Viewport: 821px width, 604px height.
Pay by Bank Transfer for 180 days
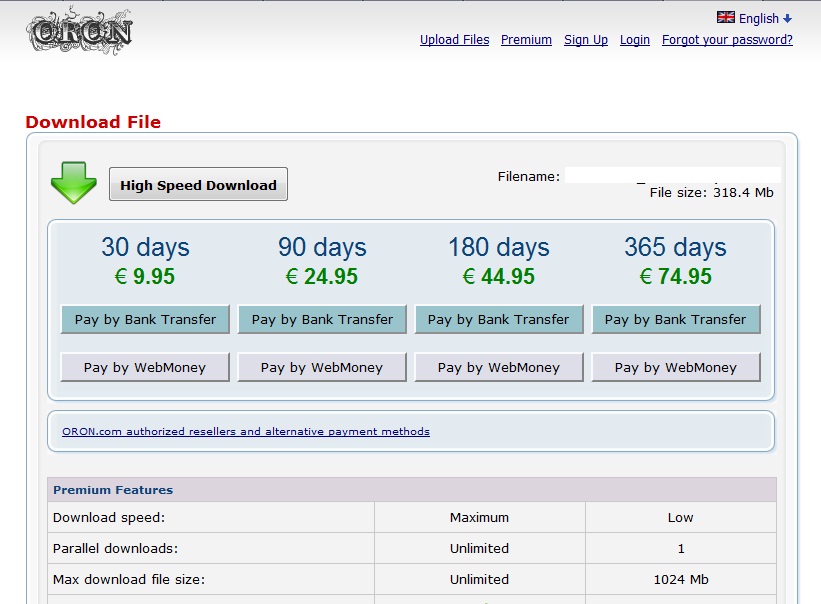point(498,320)
